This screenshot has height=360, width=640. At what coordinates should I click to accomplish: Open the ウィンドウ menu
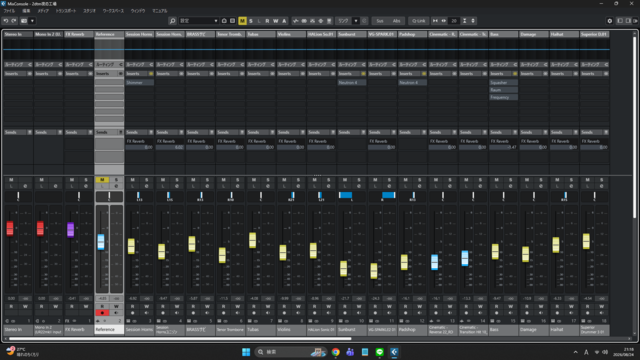[x=138, y=11]
